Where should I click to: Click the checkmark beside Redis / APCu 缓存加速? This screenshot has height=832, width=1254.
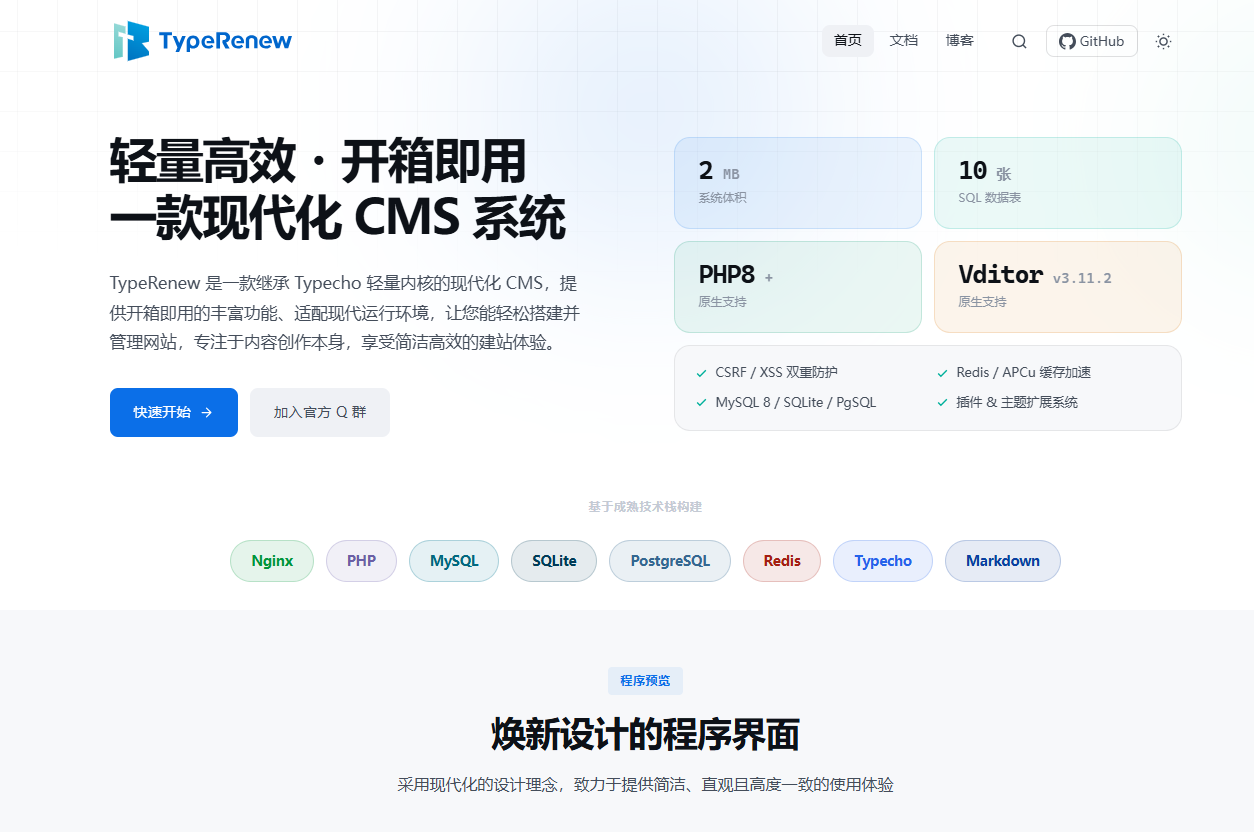pyautogui.click(x=942, y=373)
